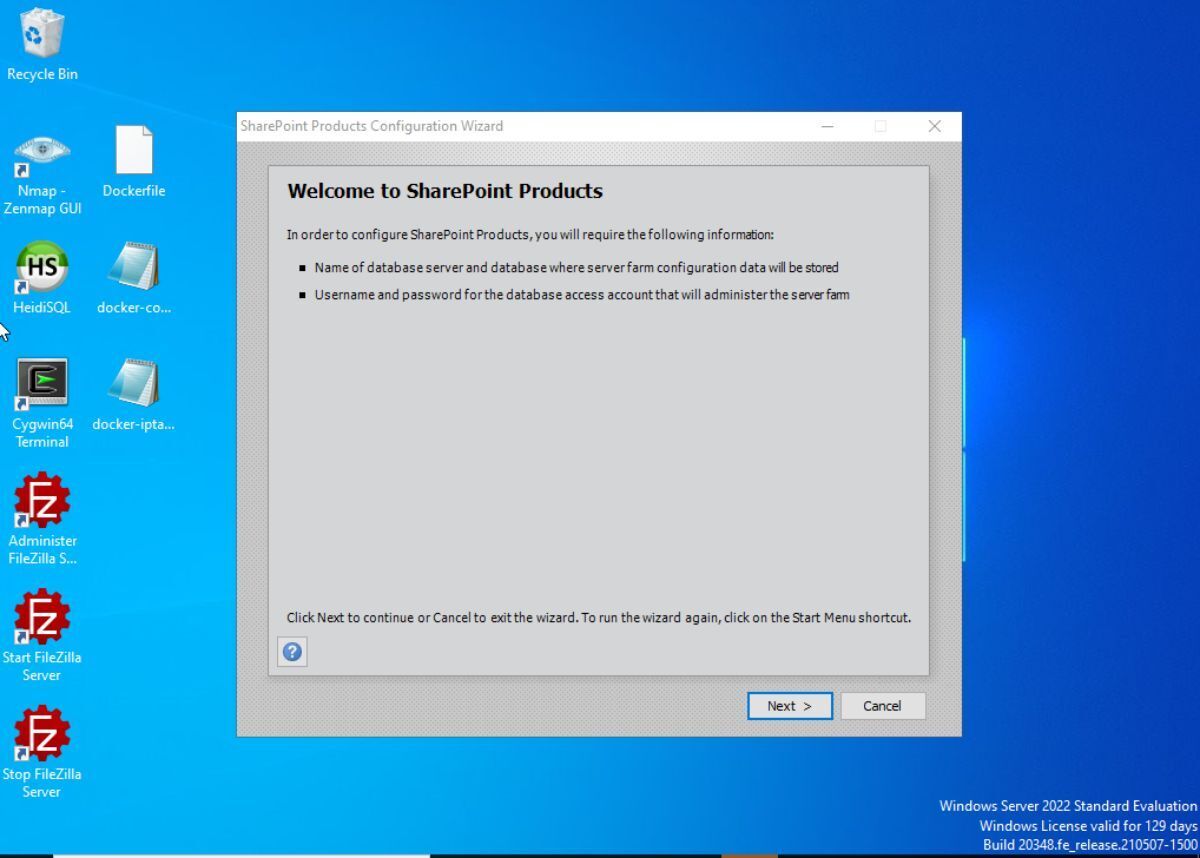This screenshot has width=1200, height=858.
Task: Select the Cygwin64 Terminal shortcut
Action: (x=42, y=403)
